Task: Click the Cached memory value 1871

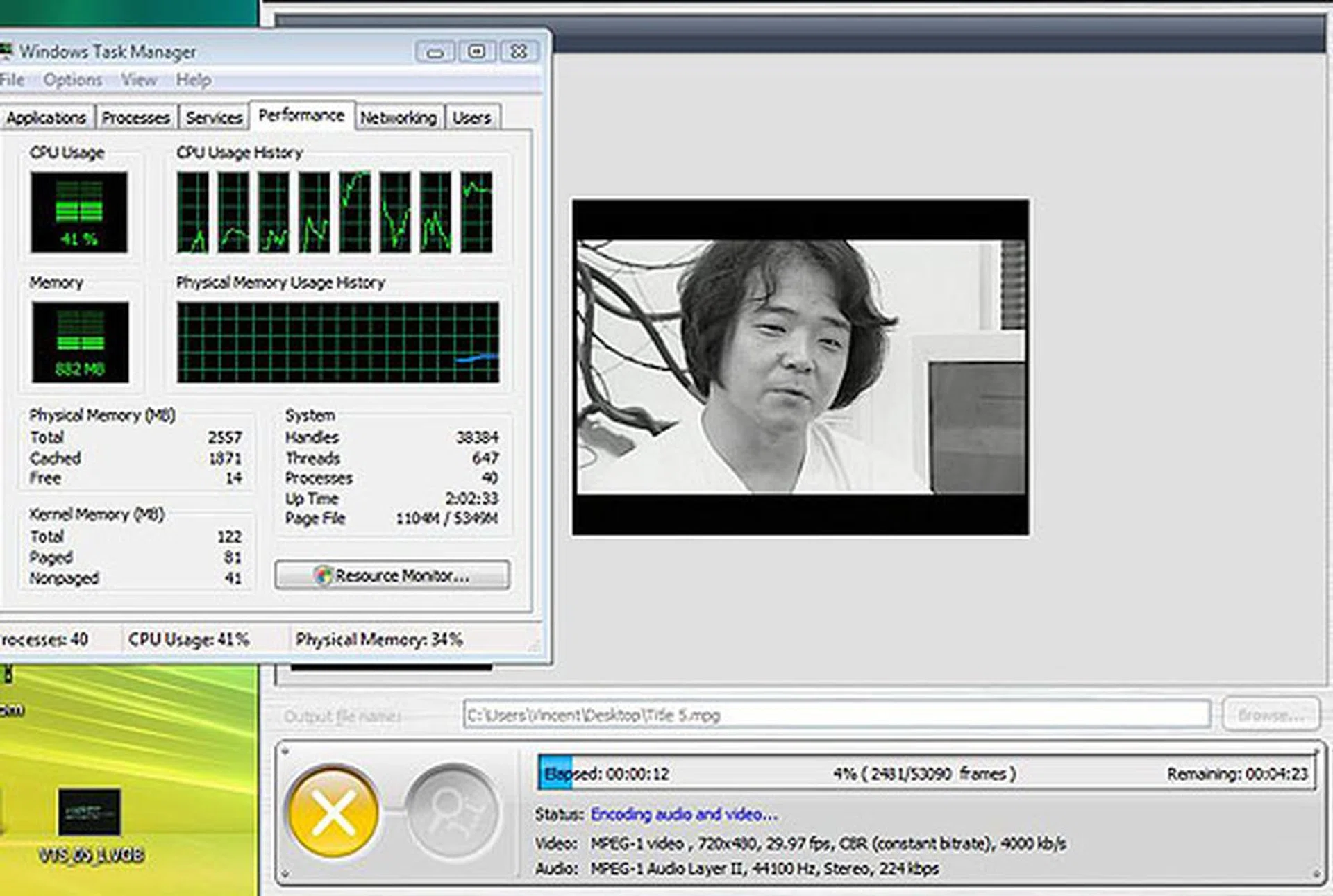Action: coord(225,458)
